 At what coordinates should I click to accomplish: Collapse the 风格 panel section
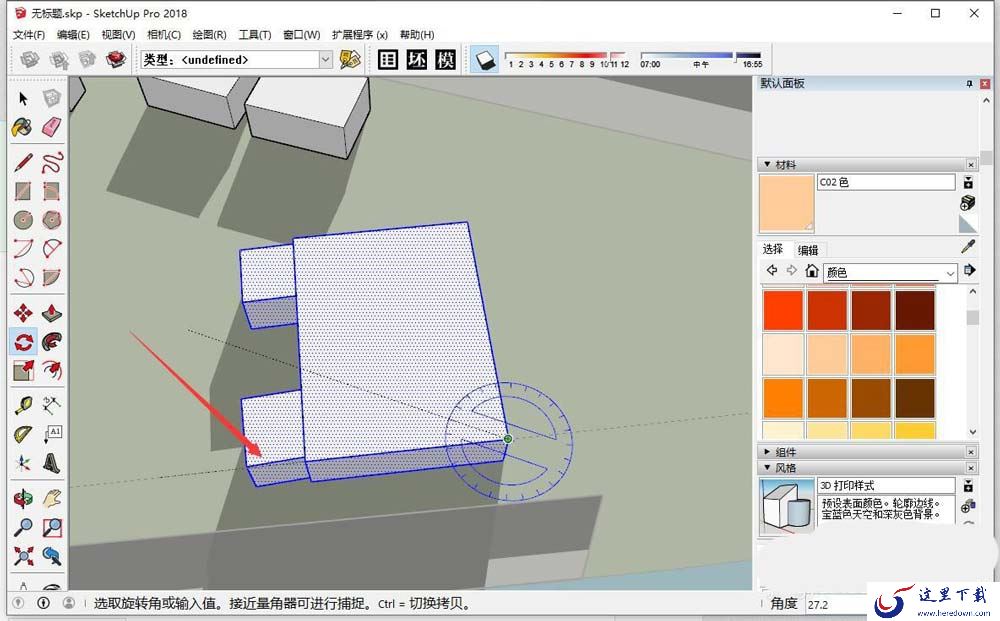pyautogui.click(x=767, y=467)
